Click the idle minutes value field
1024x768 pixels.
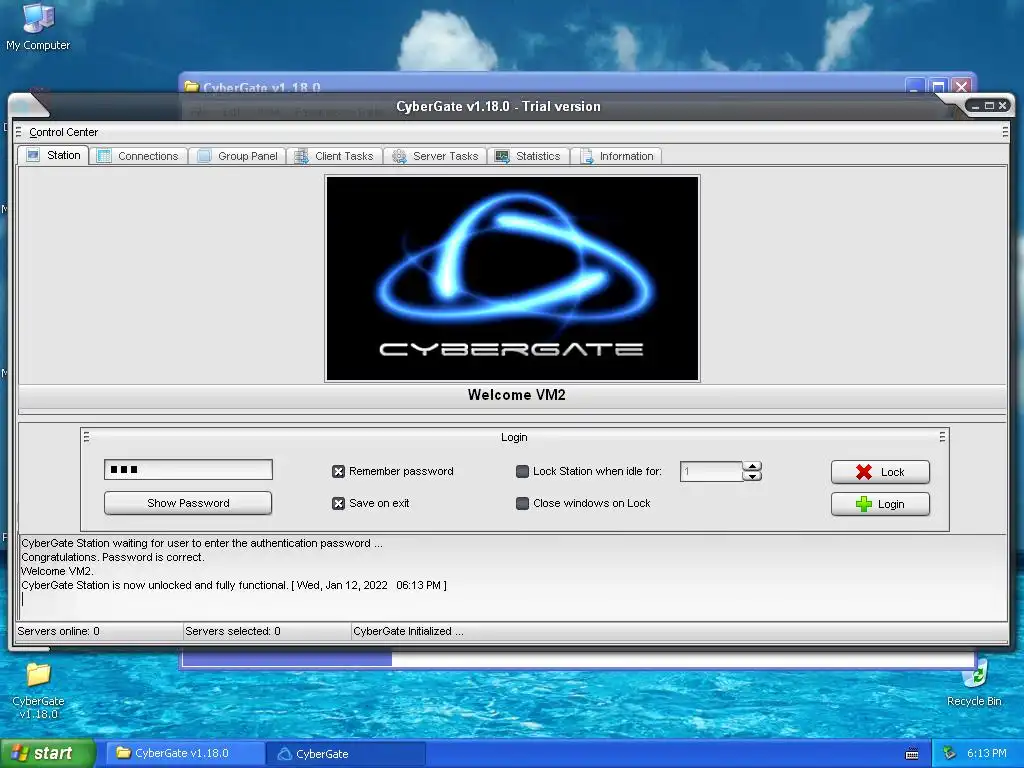[x=711, y=472]
